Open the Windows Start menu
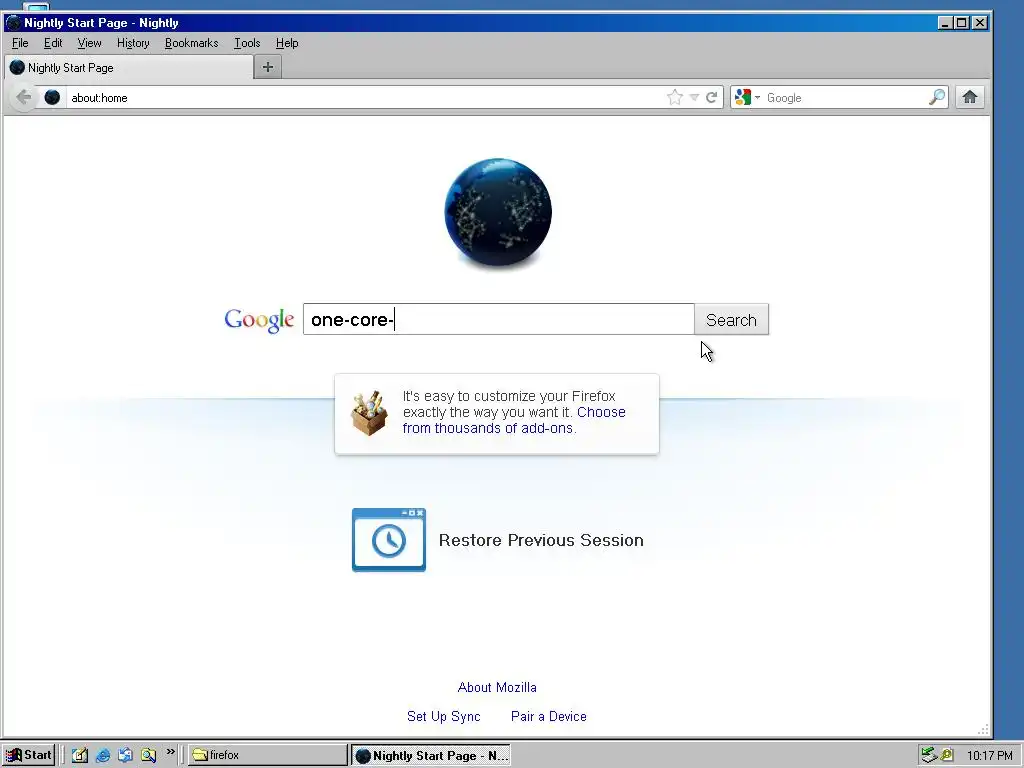The height and width of the screenshot is (768, 1024). tap(28, 755)
